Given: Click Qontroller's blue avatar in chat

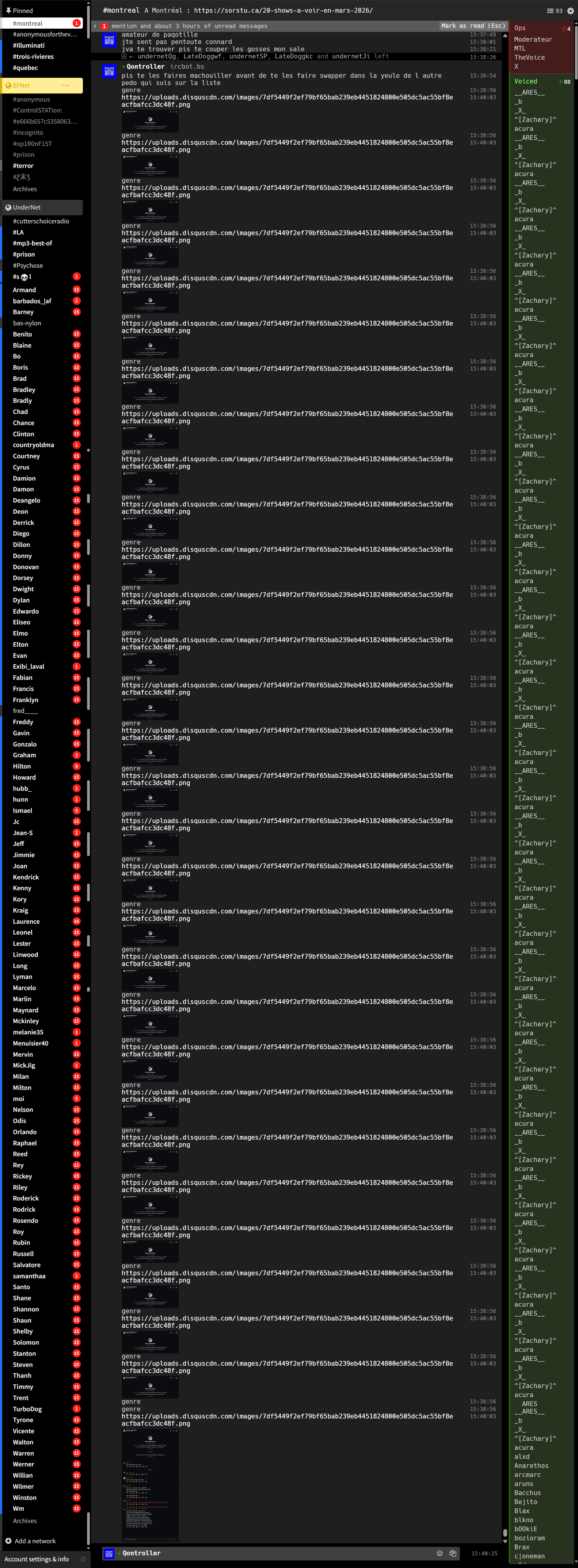Looking at the screenshot, I should 109,71.
